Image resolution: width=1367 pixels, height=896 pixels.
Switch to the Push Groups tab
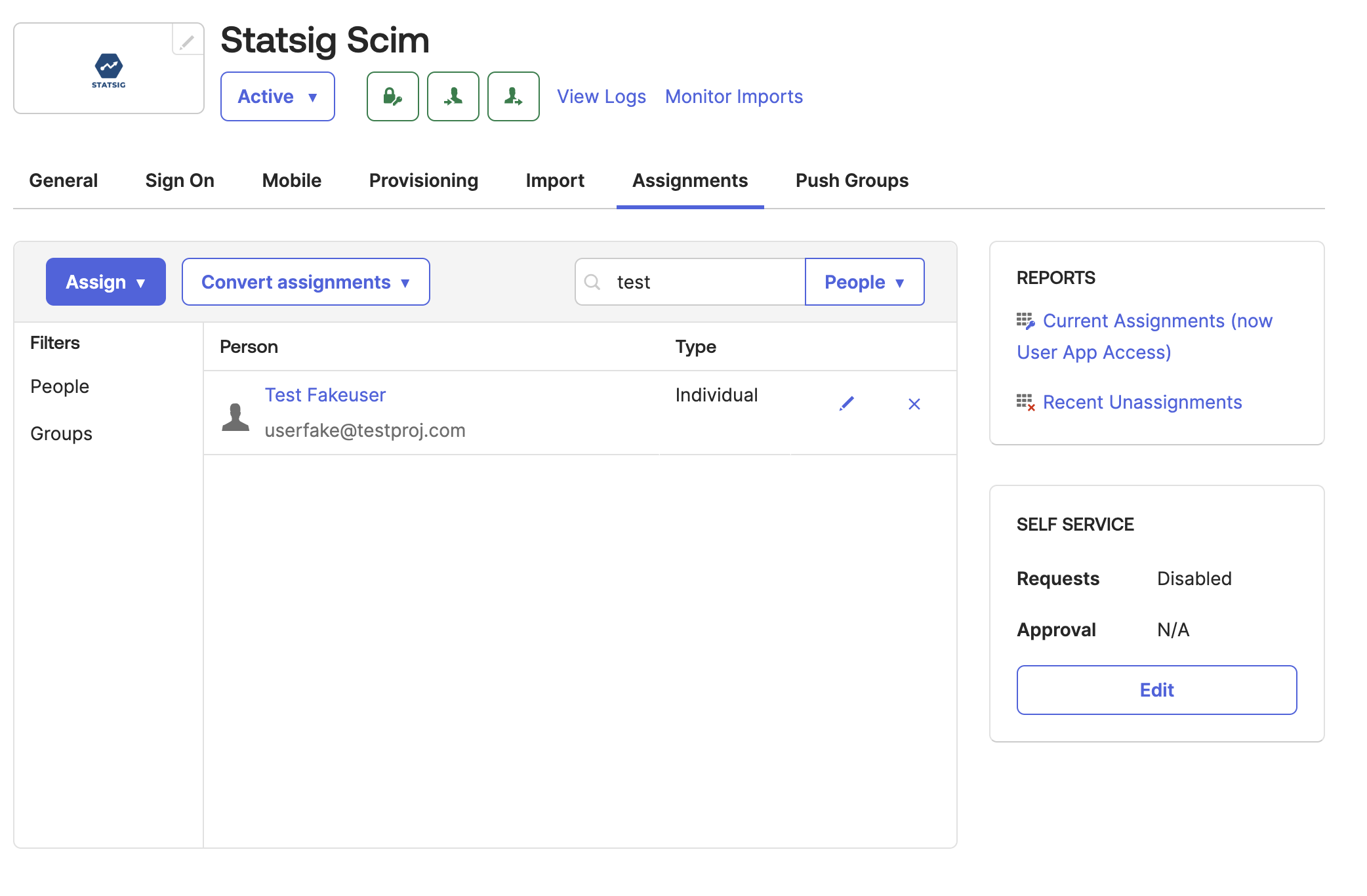851,180
